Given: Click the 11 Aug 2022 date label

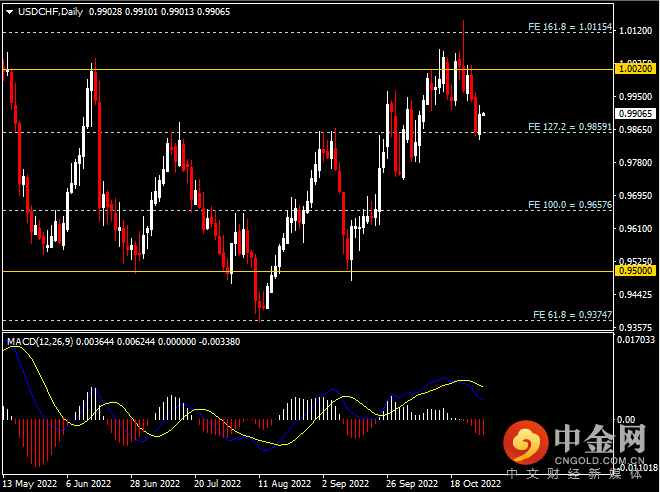Looking at the screenshot, I should [285, 484].
